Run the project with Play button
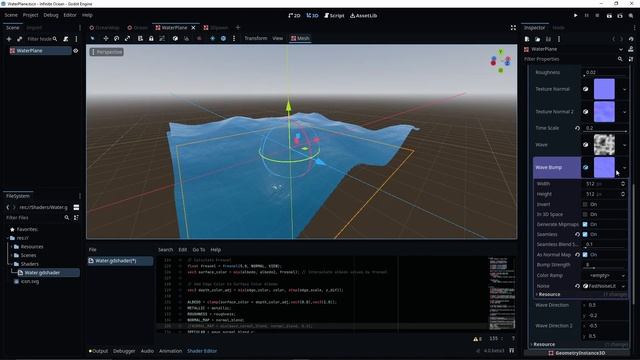The image size is (640, 360). click(x=576, y=16)
